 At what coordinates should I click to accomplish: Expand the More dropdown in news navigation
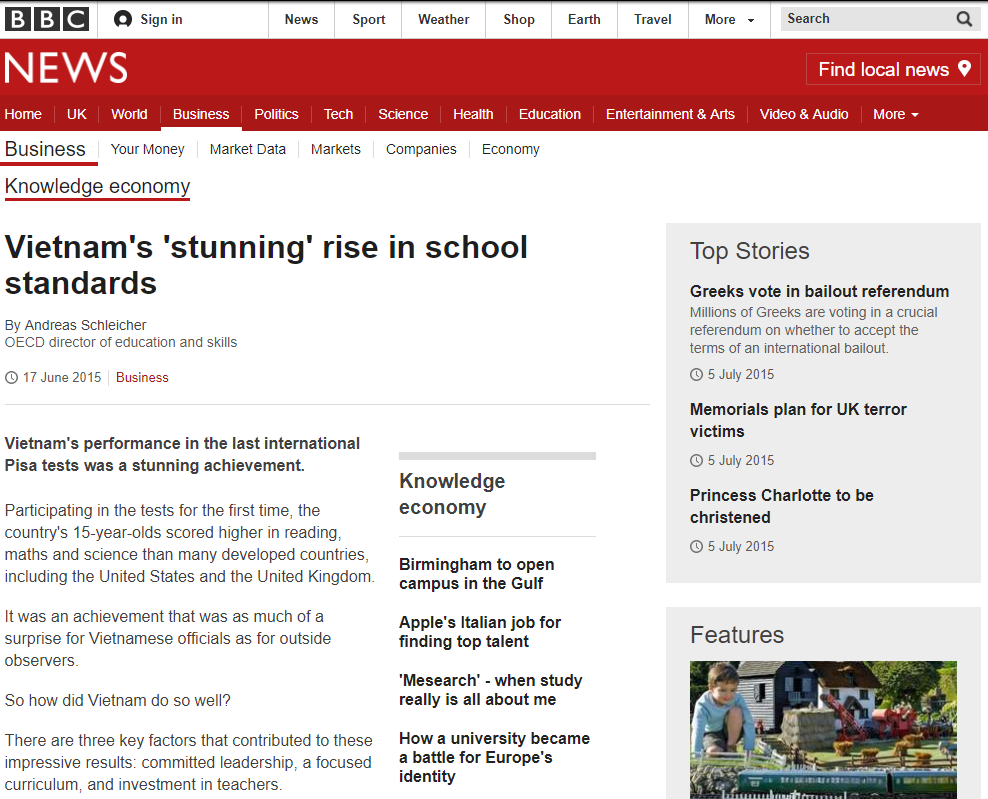coord(895,114)
